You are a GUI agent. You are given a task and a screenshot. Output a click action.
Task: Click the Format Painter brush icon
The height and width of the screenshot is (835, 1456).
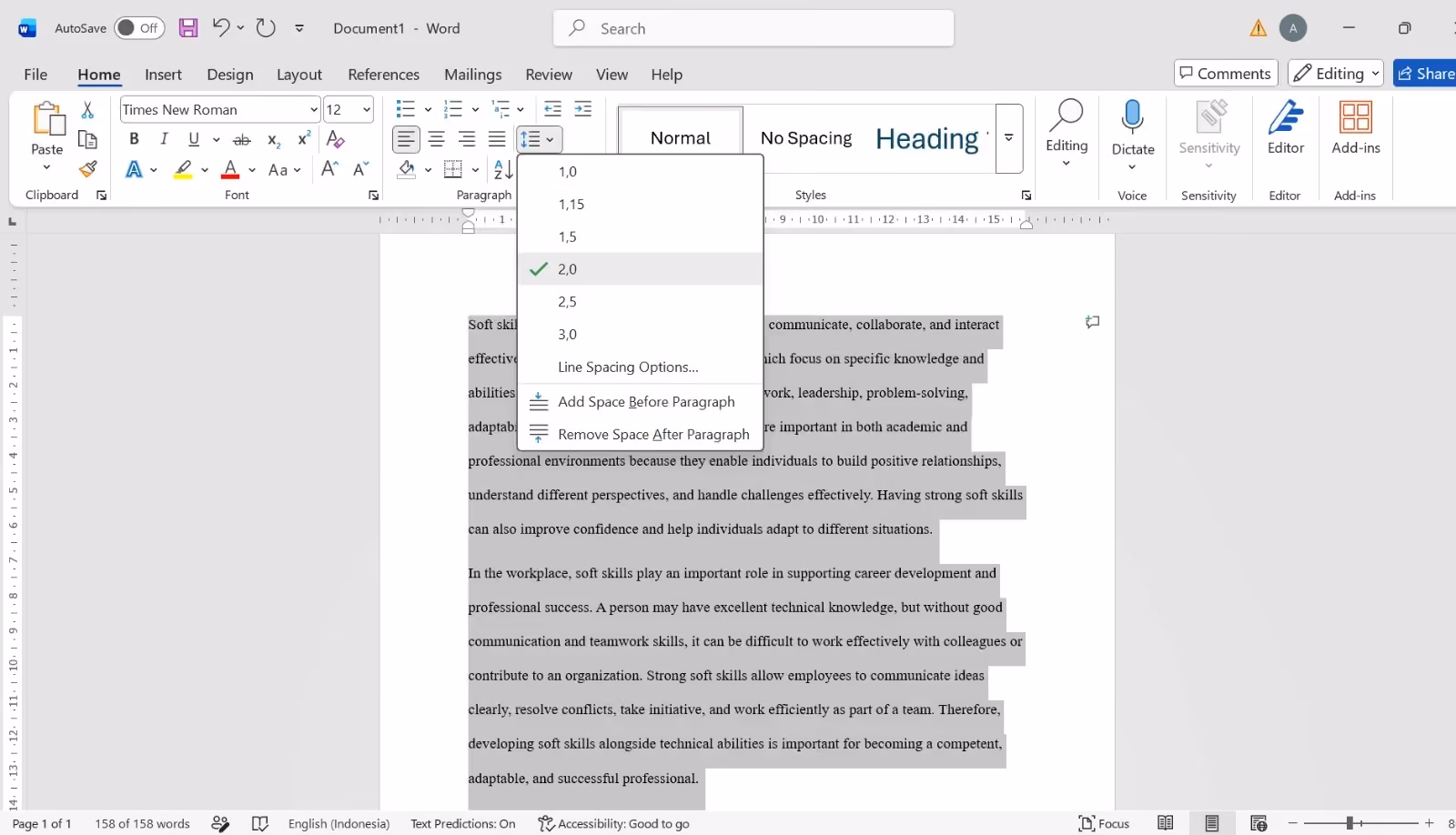pos(88,169)
